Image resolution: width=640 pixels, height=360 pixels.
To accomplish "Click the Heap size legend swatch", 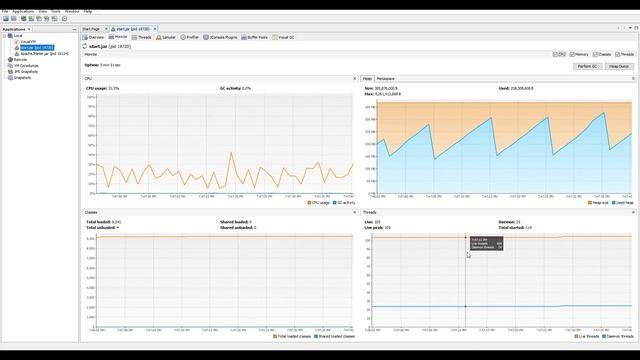I will 590,202.
